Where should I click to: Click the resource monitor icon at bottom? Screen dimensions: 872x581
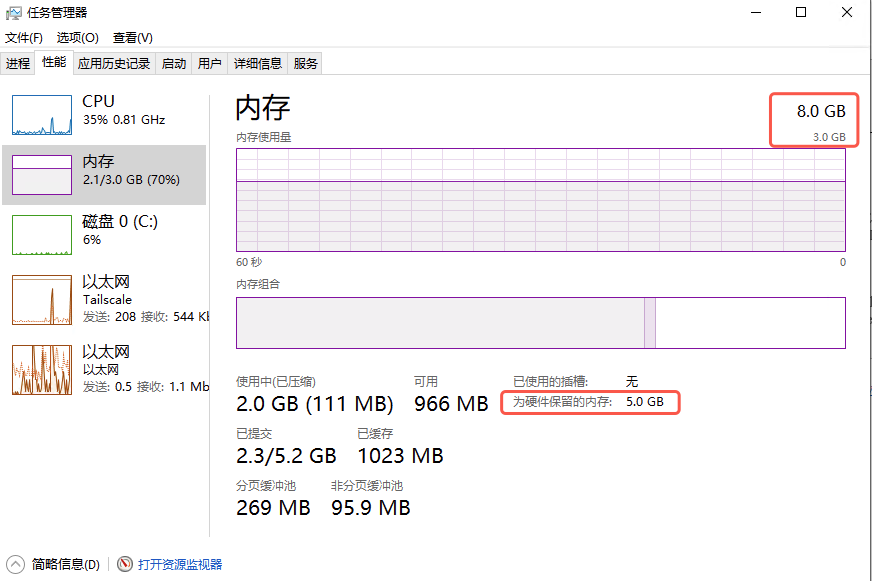125,564
